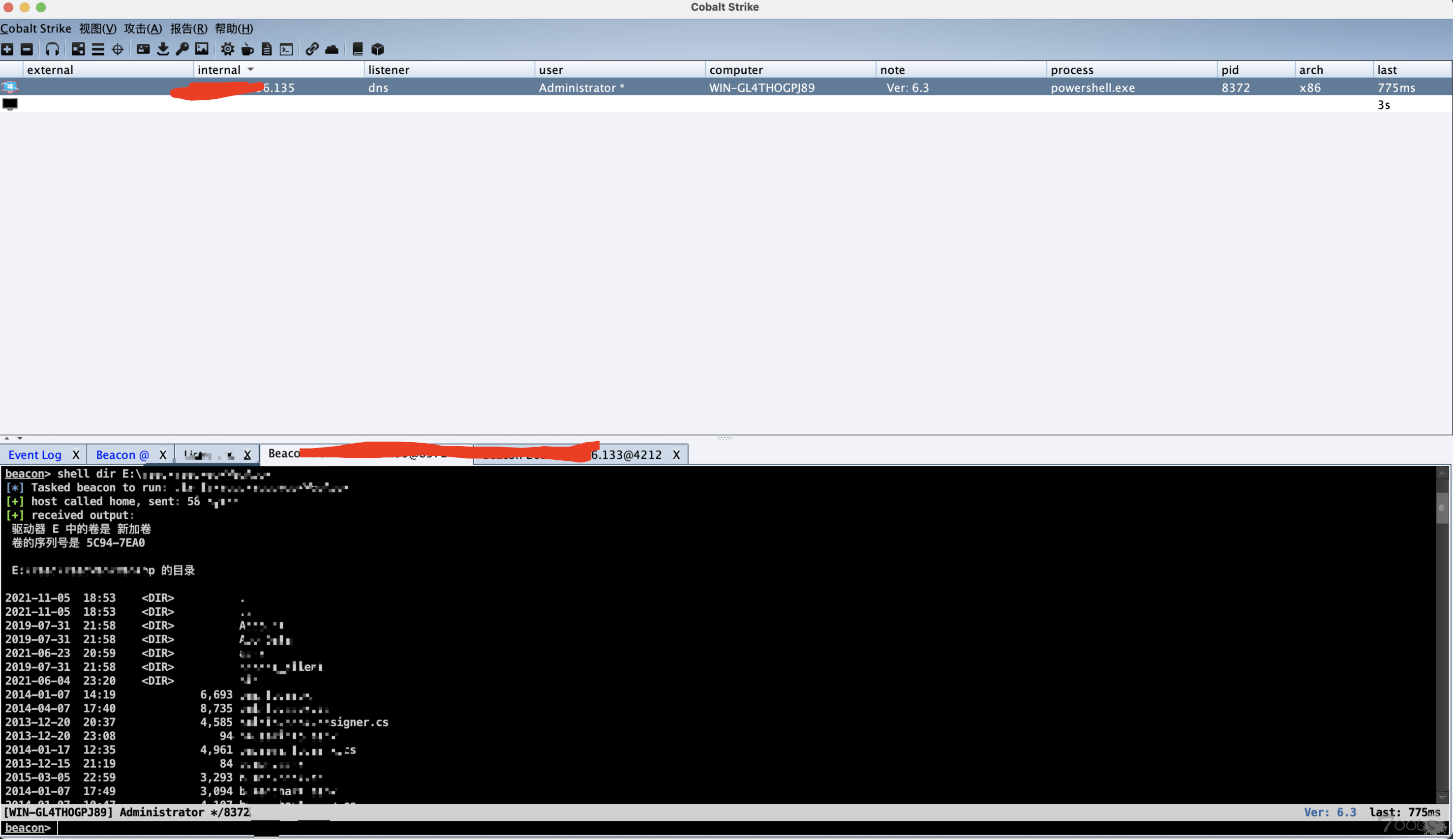Viewport: 1454px width, 840px height.
Task: Open keystrokes view key icon
Action: click(x=182, y=49)
